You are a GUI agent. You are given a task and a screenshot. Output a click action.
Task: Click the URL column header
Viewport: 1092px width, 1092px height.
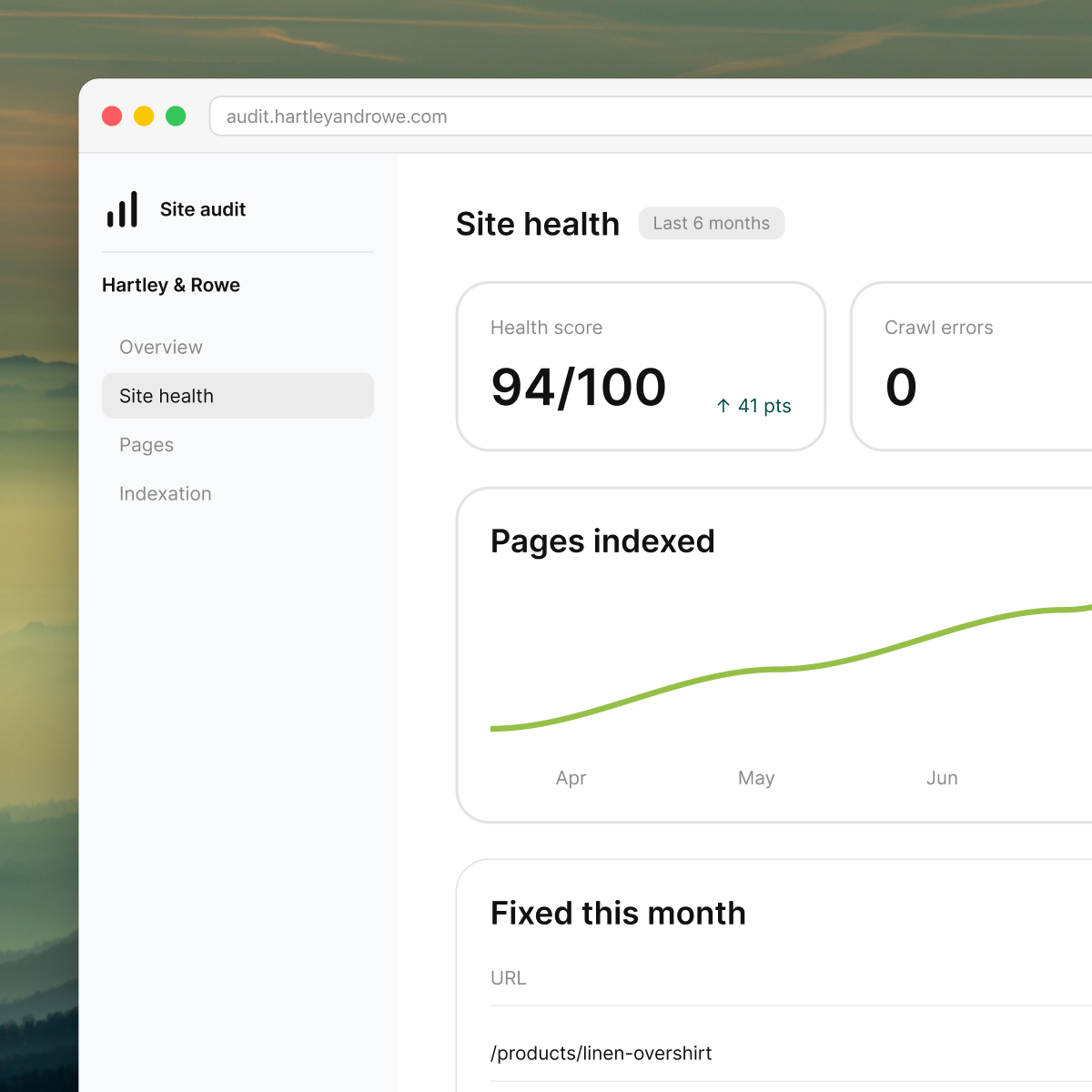[x=508, y=978]
